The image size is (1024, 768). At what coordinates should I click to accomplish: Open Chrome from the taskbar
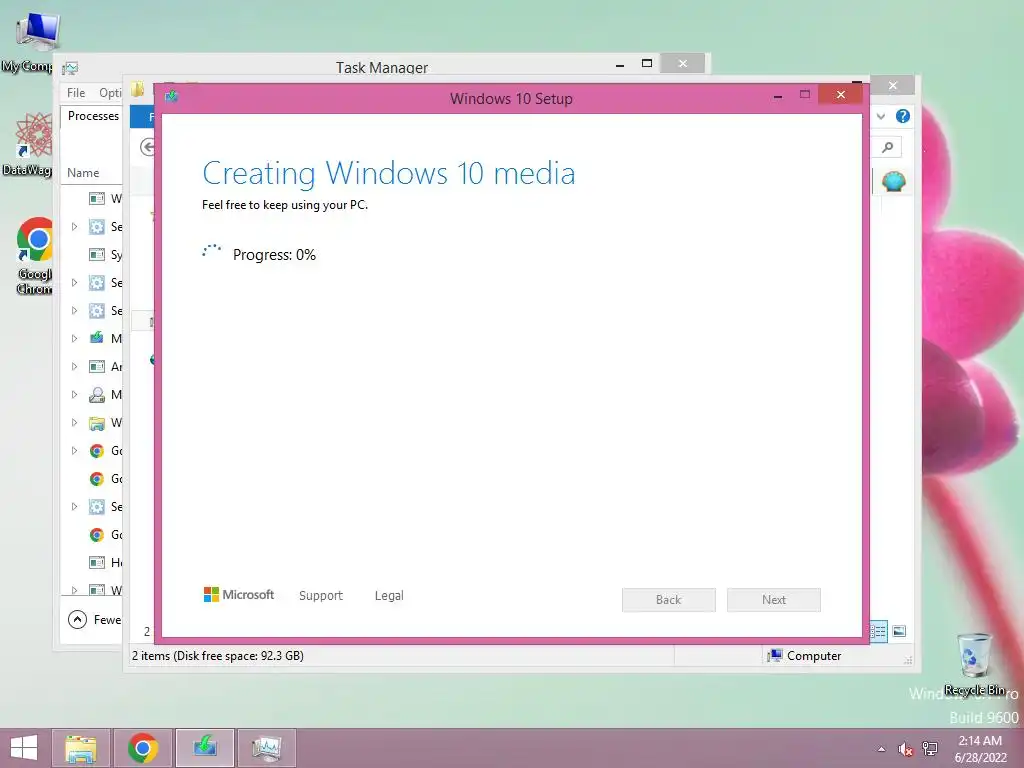click(142, 748)
